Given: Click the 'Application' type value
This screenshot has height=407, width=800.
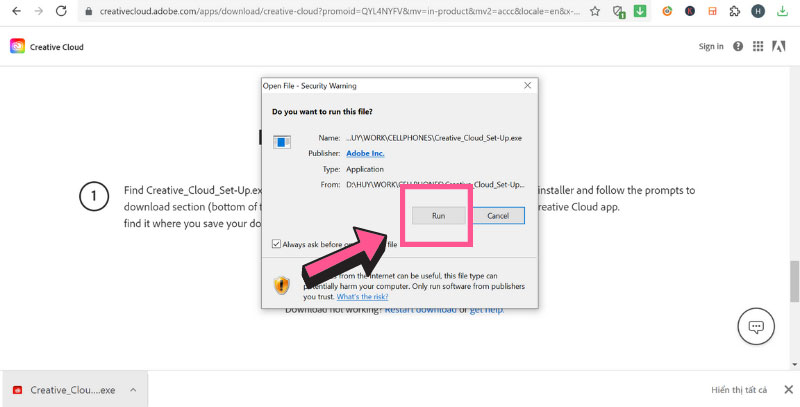Looking at the screenshot, I should coord(365,169).
